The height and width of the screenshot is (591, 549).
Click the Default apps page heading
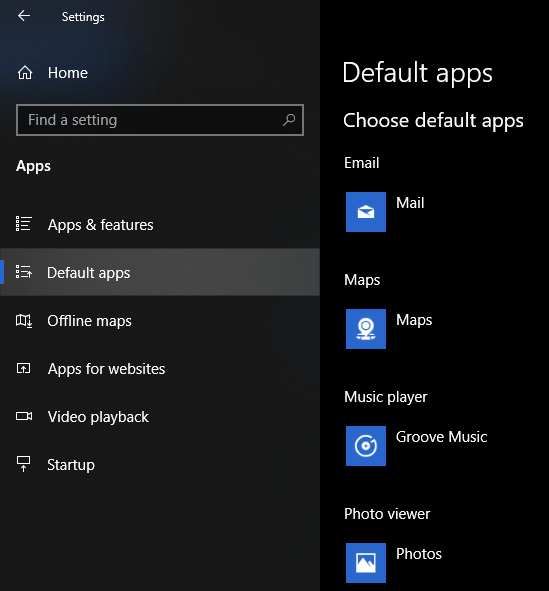point(417,73)
